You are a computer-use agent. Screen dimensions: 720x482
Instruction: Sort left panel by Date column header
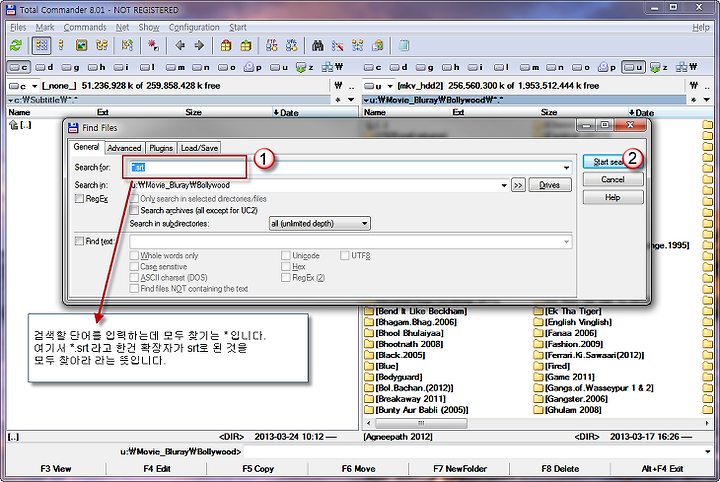tap(315, 112)
